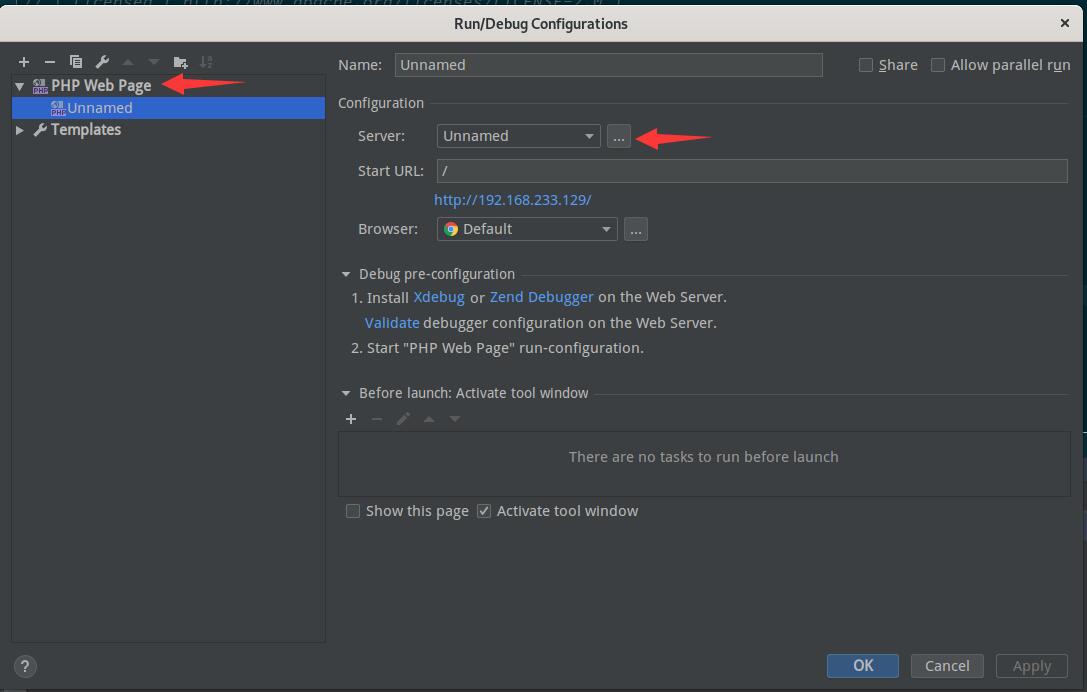Copy configuration icon in toolbar
Image resolution: width=1087 pixels, height=692 pixels.
point(76,62)
